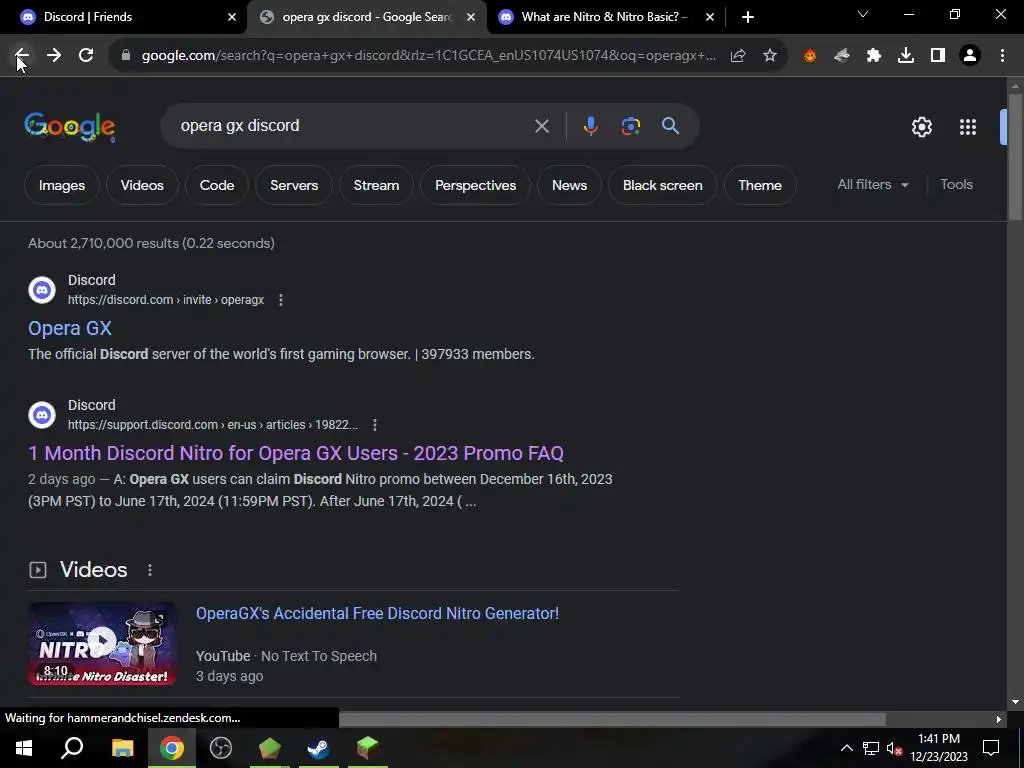Open Windows taskbar search
The width and height of the screenshot is (1024, 768).
(x=72, y=748)
